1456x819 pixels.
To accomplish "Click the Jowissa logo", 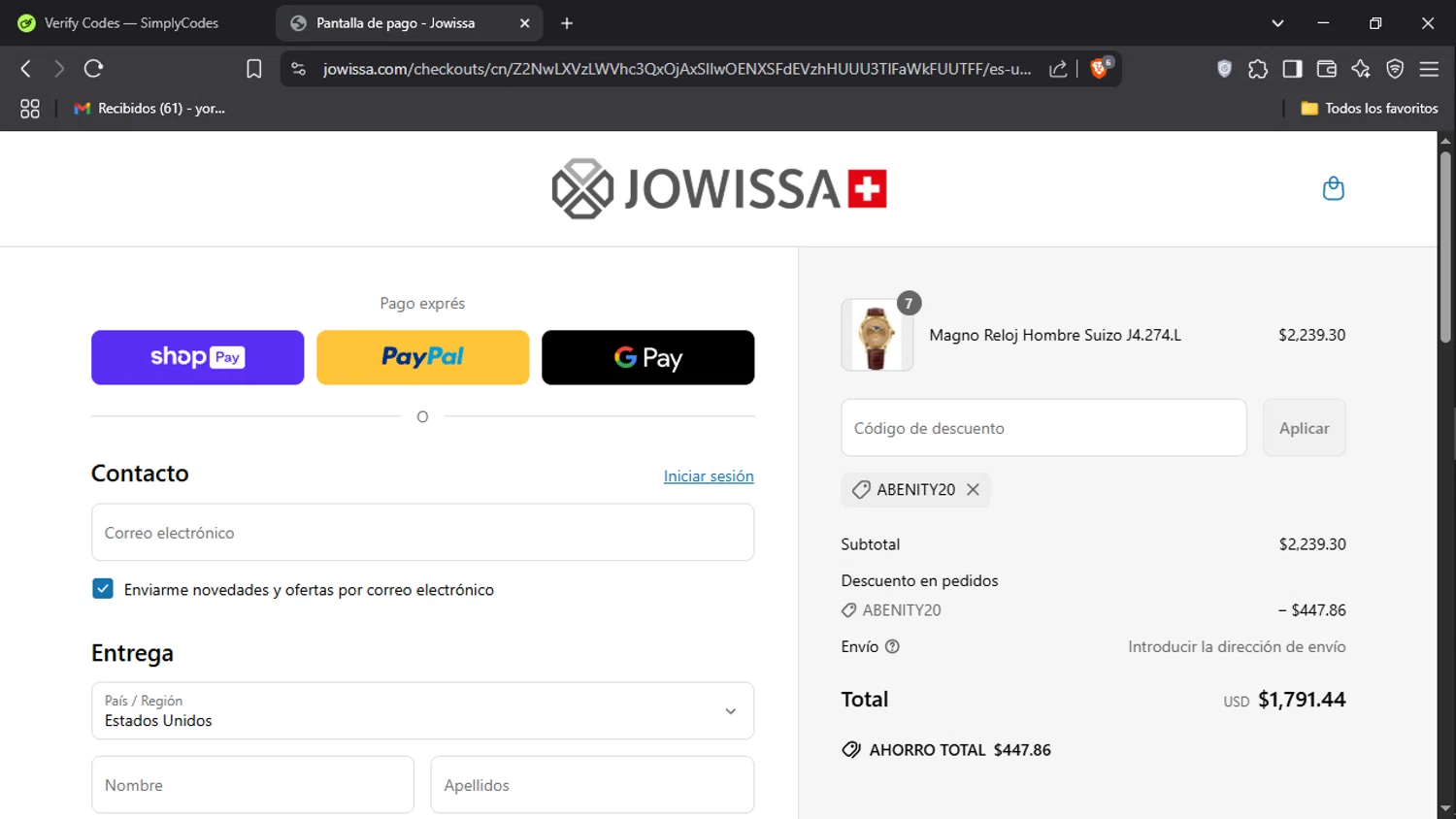I will point(719,188).
